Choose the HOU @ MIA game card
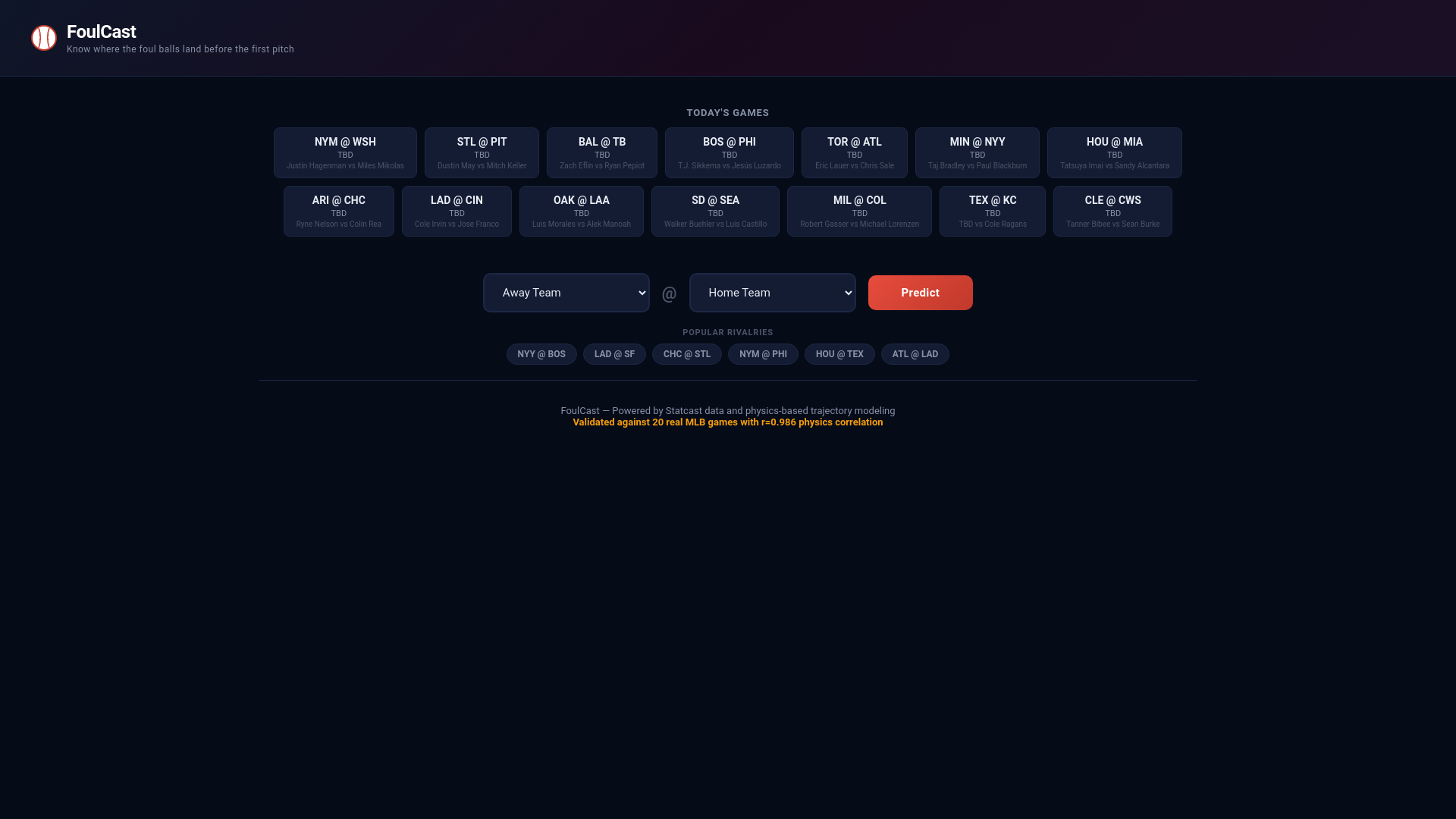This screenshot has height=819, width=1456. pyautogui.click(x=1114, y=152)
